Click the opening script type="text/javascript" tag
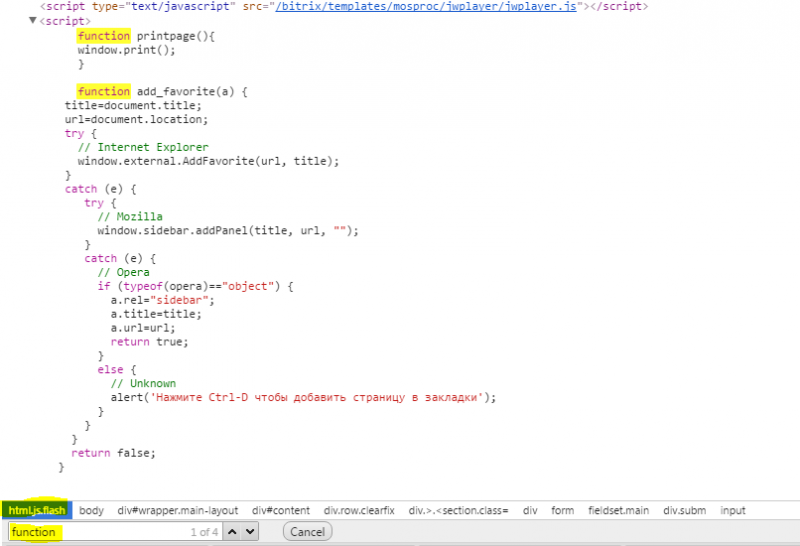800x546 pixels. pos(344,6)
